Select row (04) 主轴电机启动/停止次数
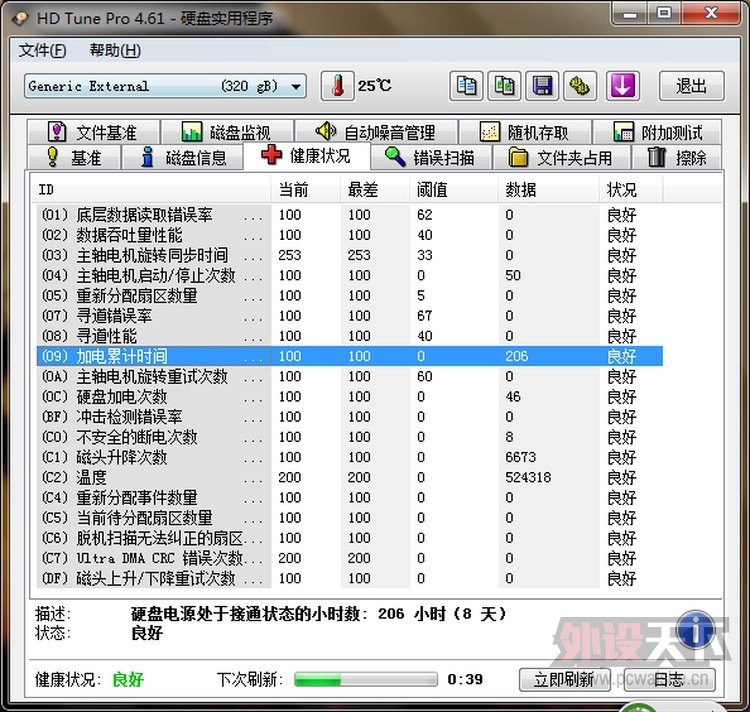Viewport: 750px width, 712px height. click(350, 275)
